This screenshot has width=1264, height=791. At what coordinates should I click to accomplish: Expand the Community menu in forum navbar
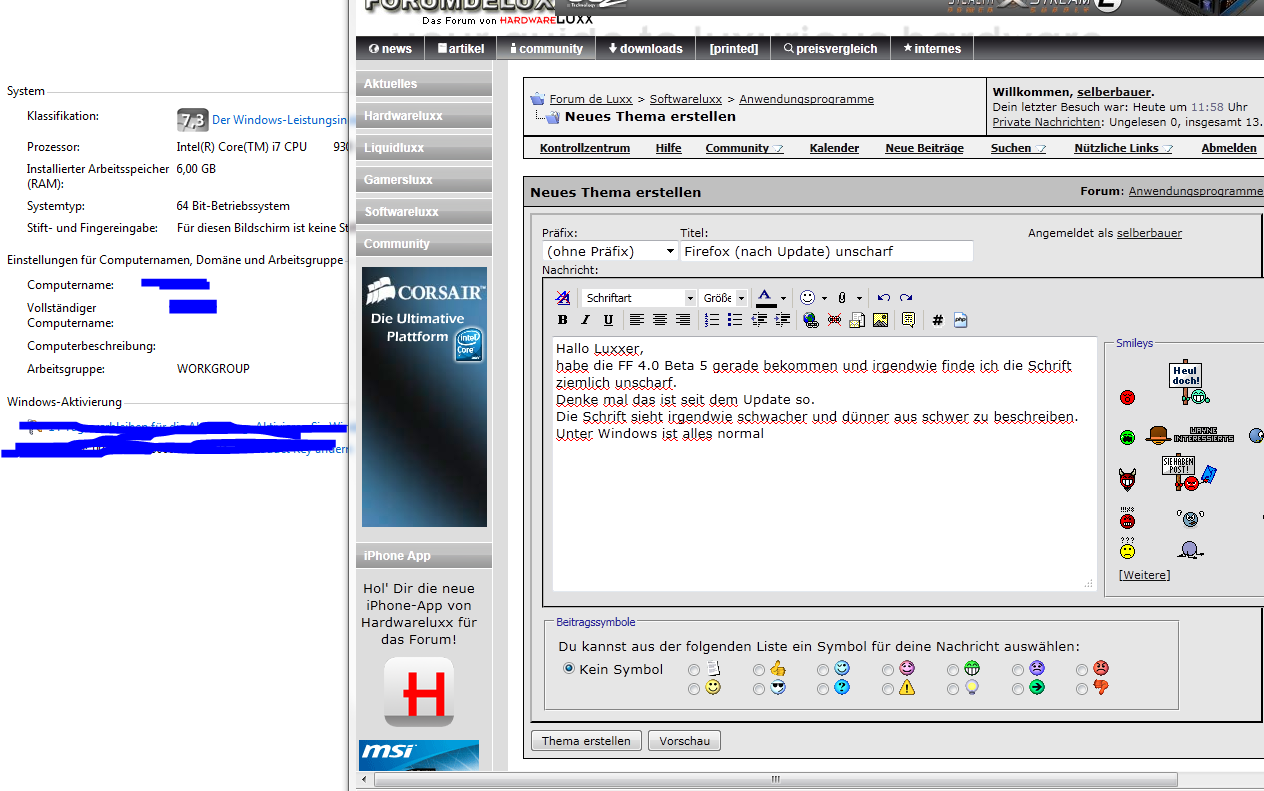point(744,148)
